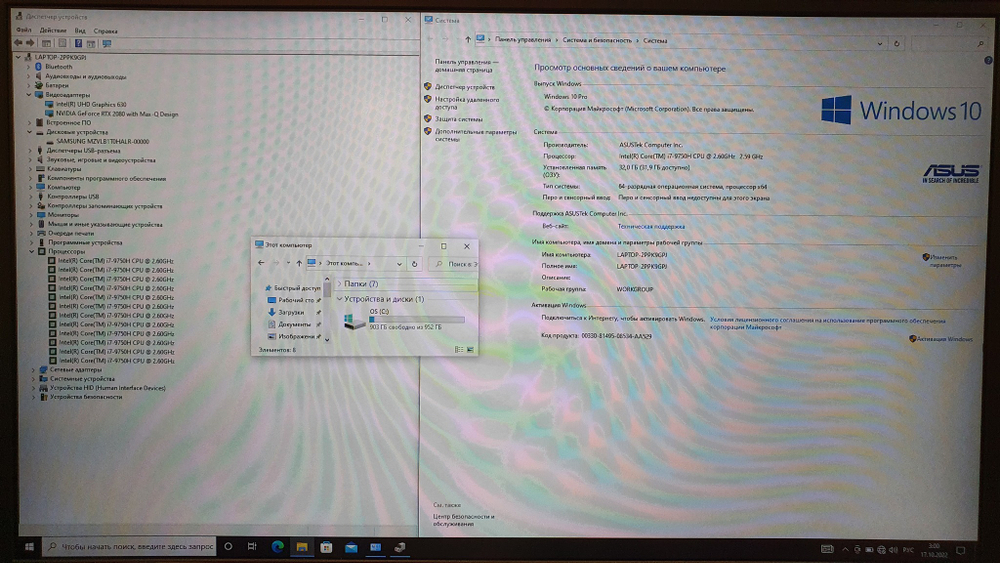Click the Батареи category icon
The height and width of the screenshot is (563, 1000).
click(39, 85)
